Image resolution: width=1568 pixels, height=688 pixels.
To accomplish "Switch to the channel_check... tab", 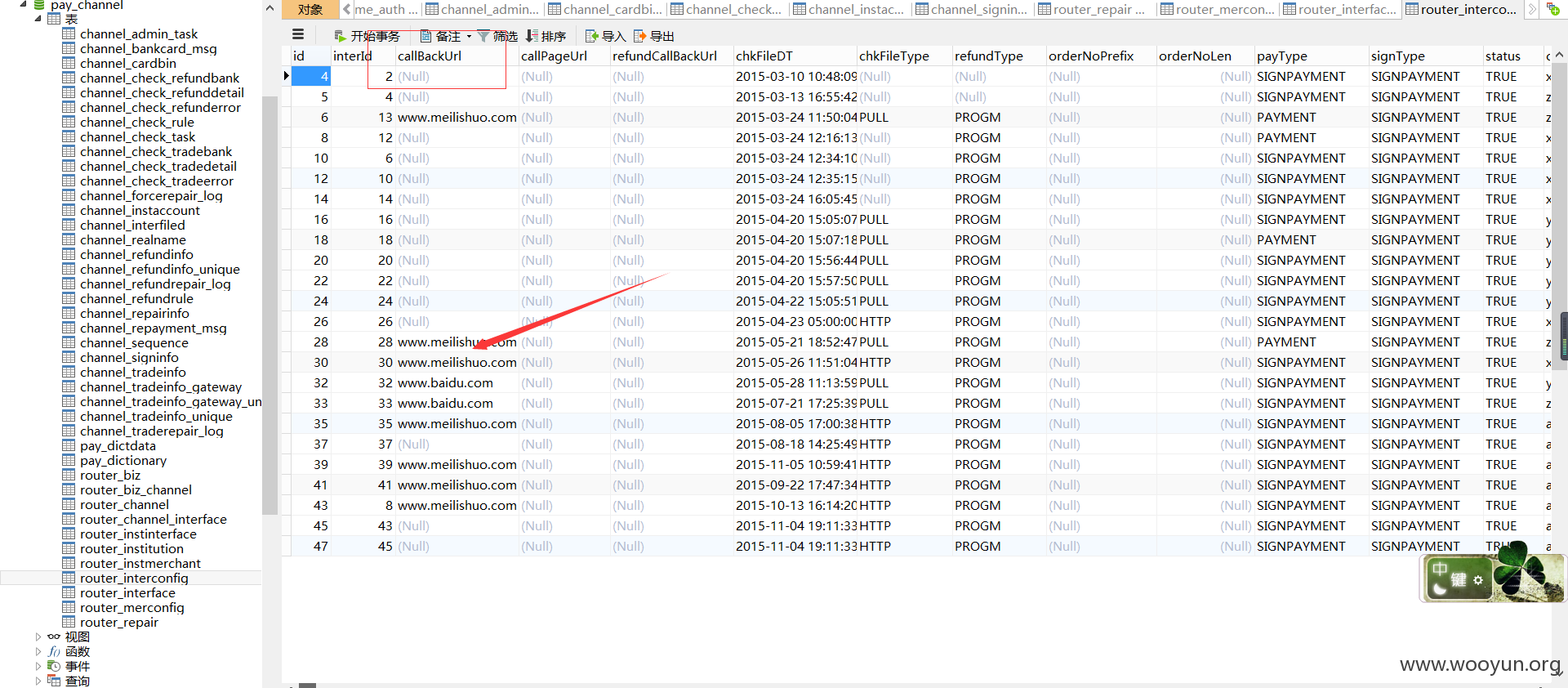I will point(728,9).
